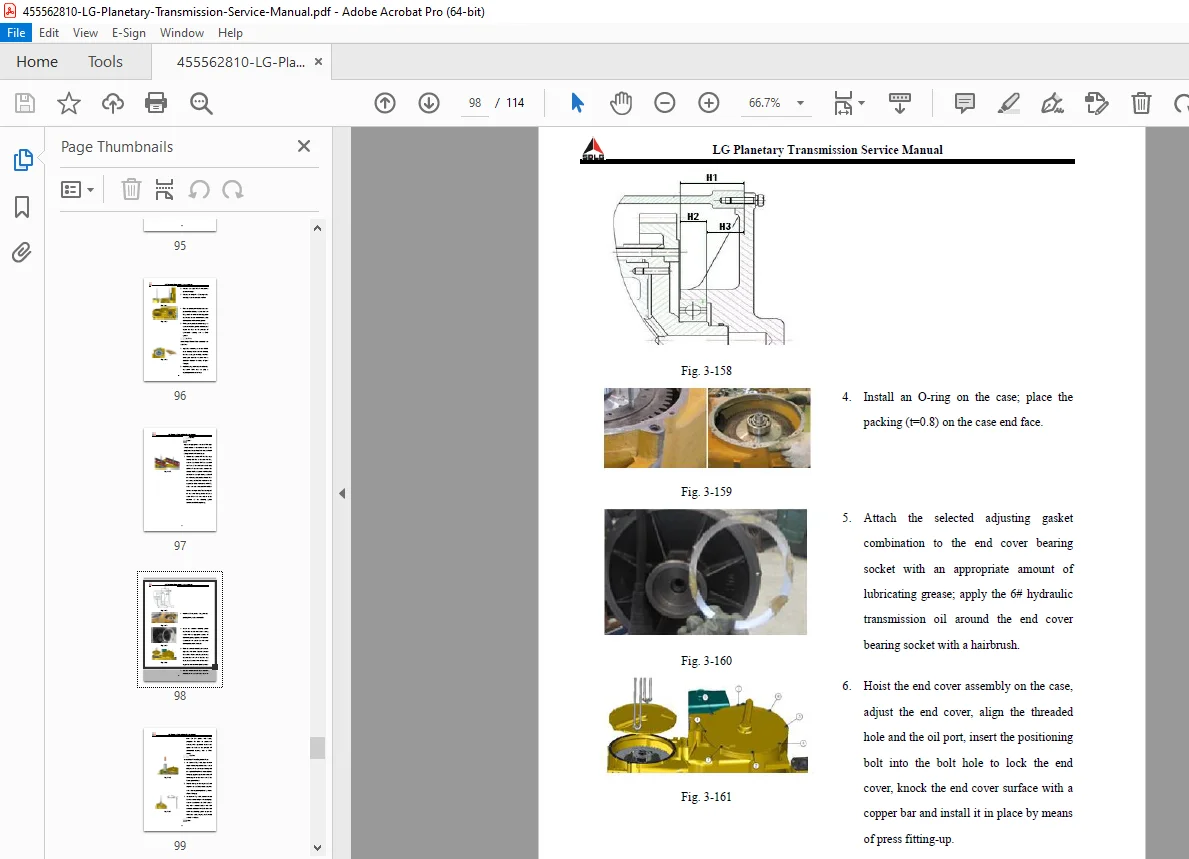Click the Save file icon
Screen dimensions: 1189x859
(25, 103)
